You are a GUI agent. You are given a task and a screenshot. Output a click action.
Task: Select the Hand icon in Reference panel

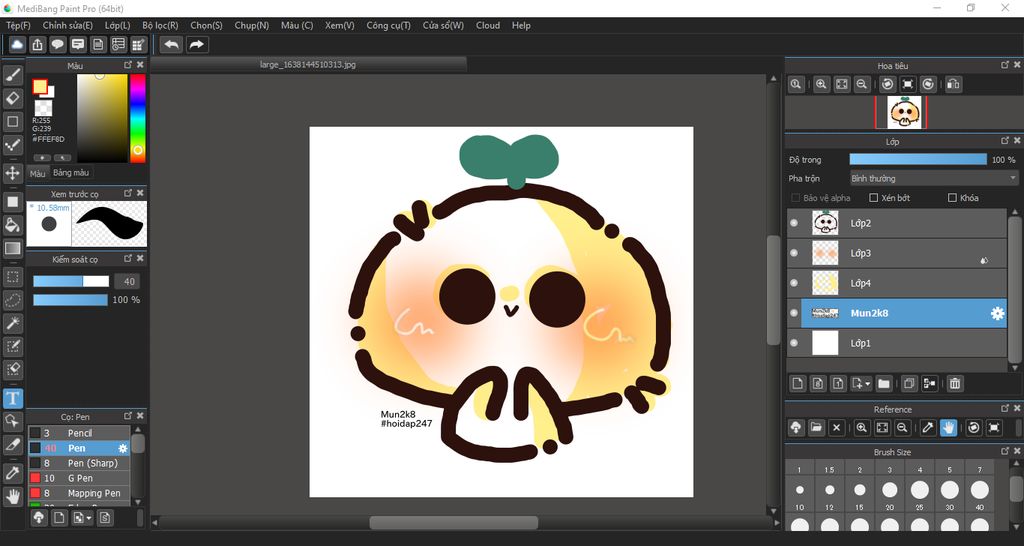click(x=948, y=428)
